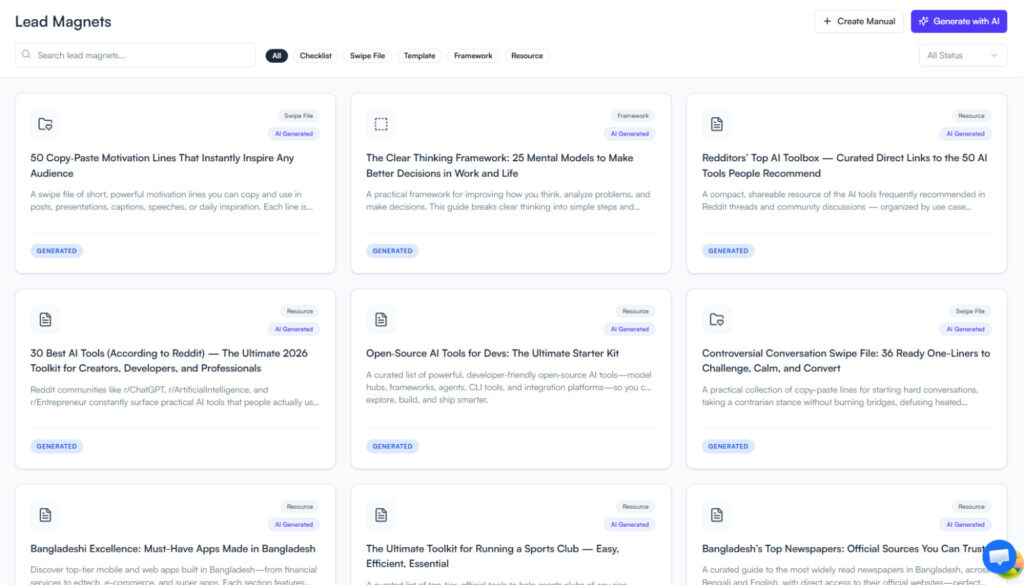Click the document icon on 30 Best AI Tools card
Viewport: 1024px width, 585px height.
click(x=45, y=320)
